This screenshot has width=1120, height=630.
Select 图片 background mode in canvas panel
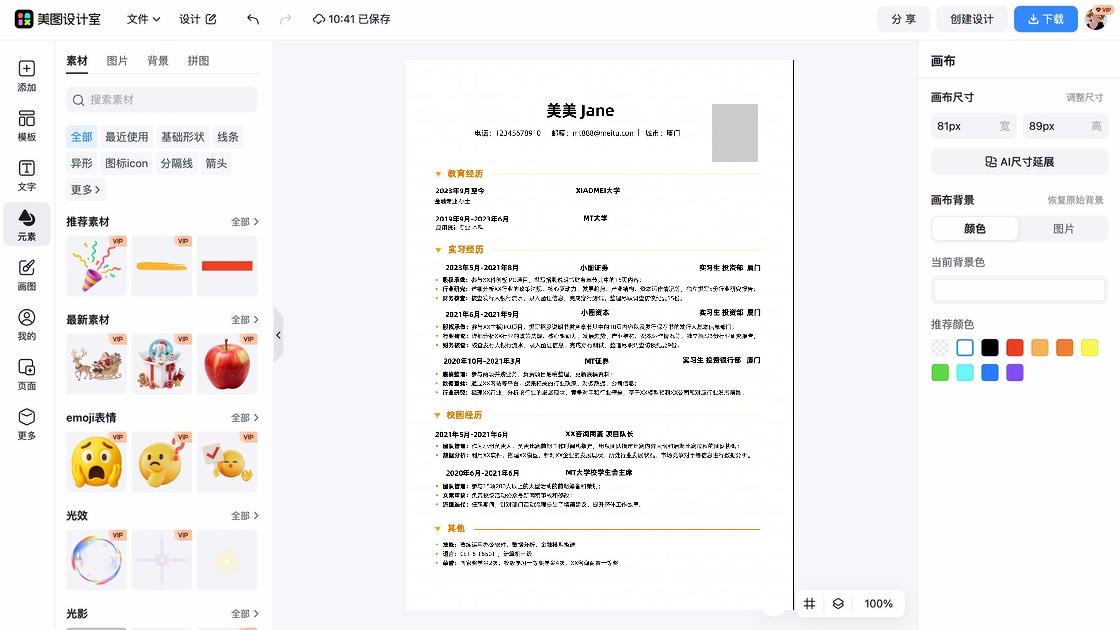click(x=1064, y=229)
